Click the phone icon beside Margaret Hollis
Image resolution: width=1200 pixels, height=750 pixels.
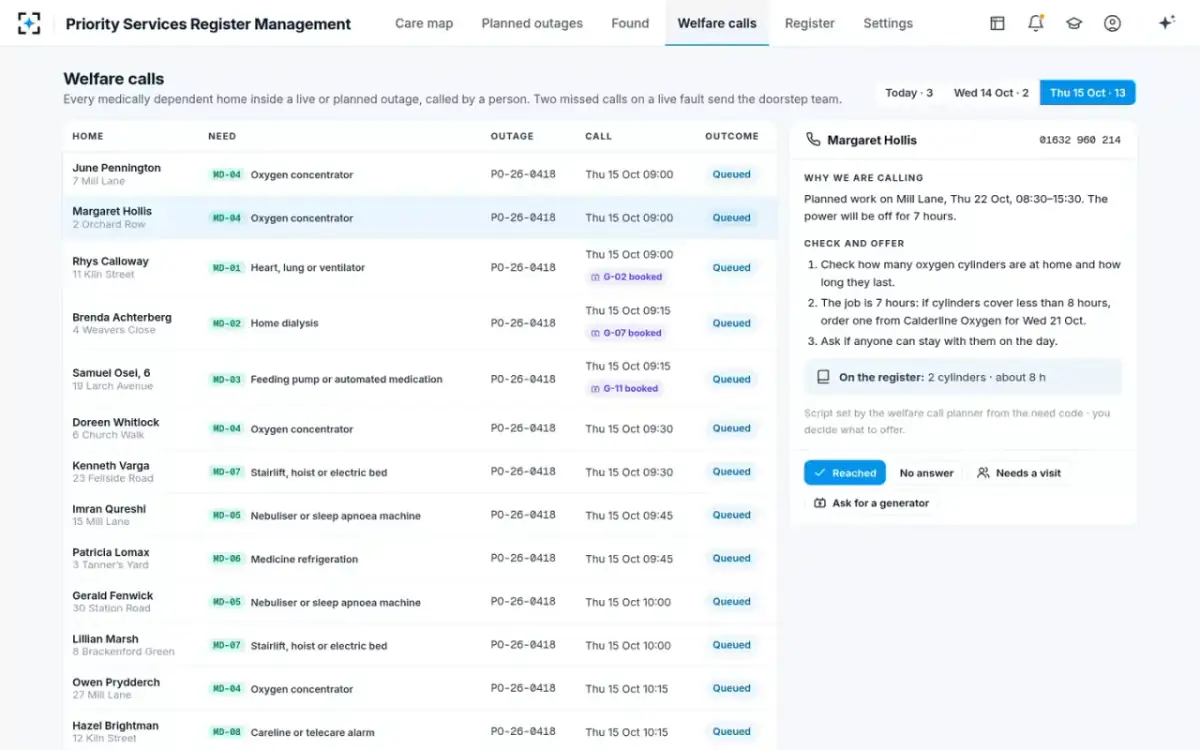click(x=813, y=140)
